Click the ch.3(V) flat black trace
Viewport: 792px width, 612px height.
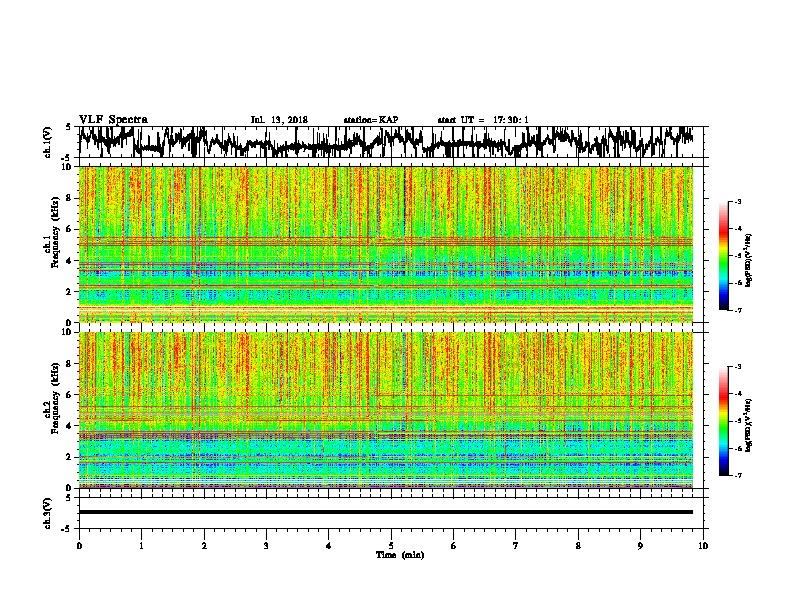386,512
